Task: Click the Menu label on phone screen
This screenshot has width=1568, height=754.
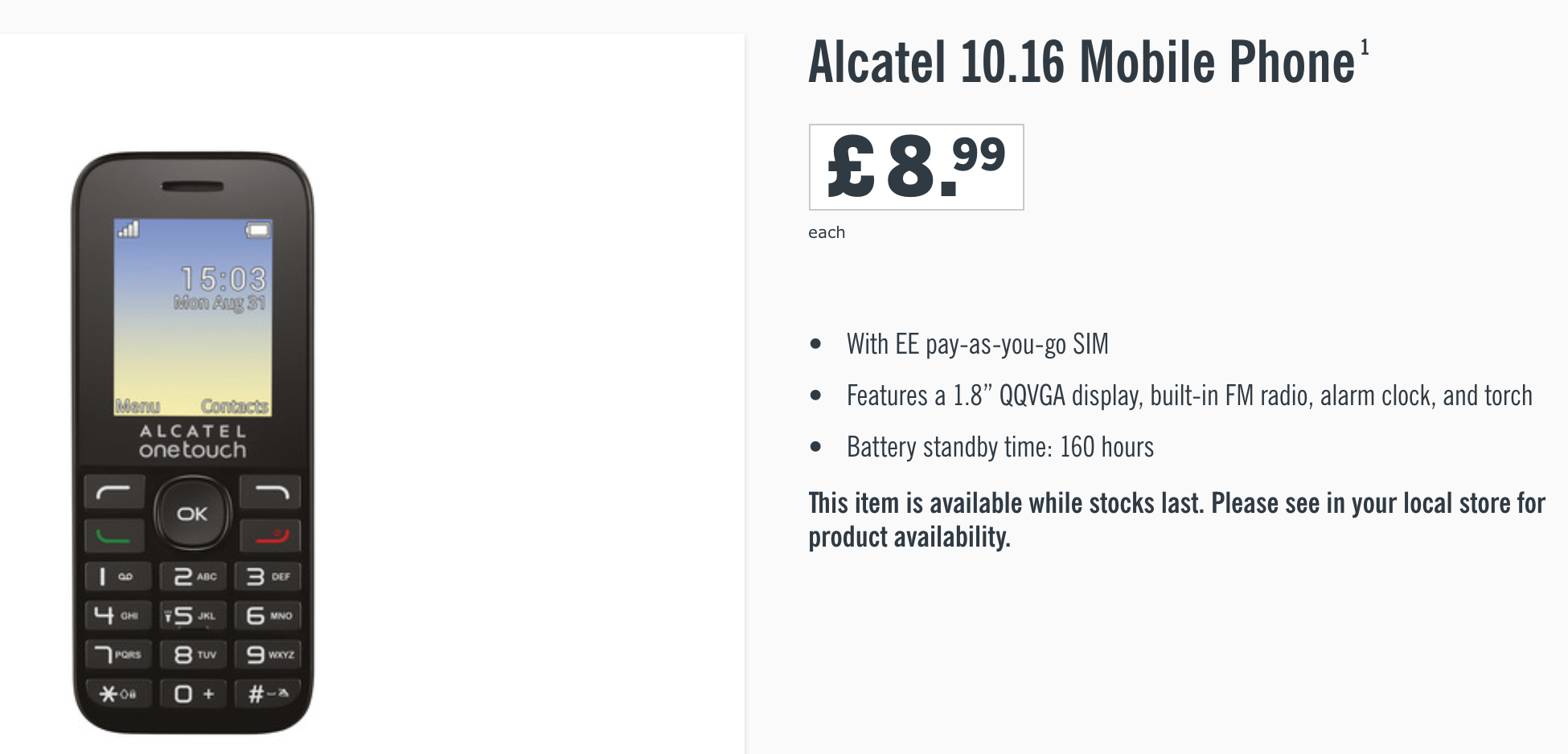Action: (x=138, y=406)
